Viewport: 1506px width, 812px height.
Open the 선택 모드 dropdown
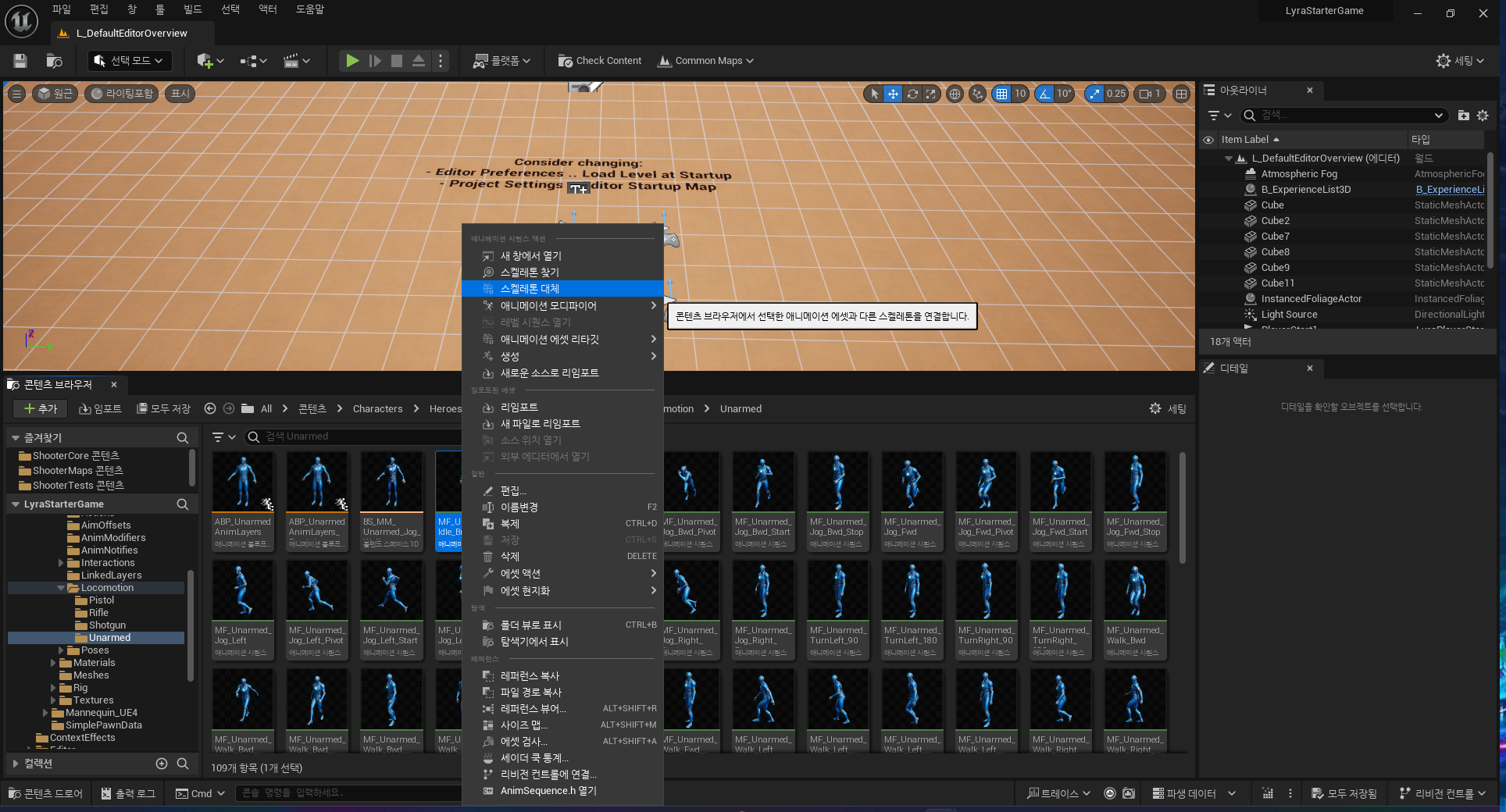coord(129,61)
